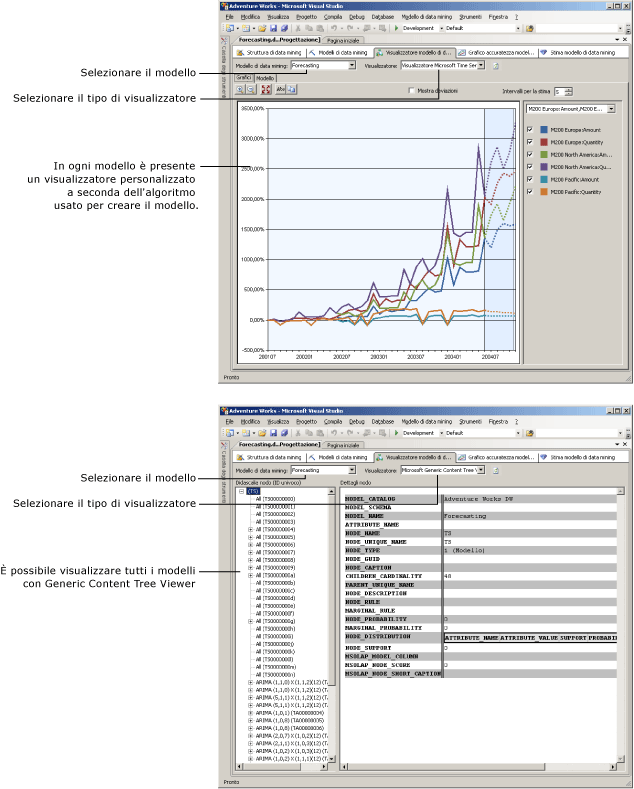Click Save All icon in chart window toolbar
634x789 pixels.
pos(284,28)
